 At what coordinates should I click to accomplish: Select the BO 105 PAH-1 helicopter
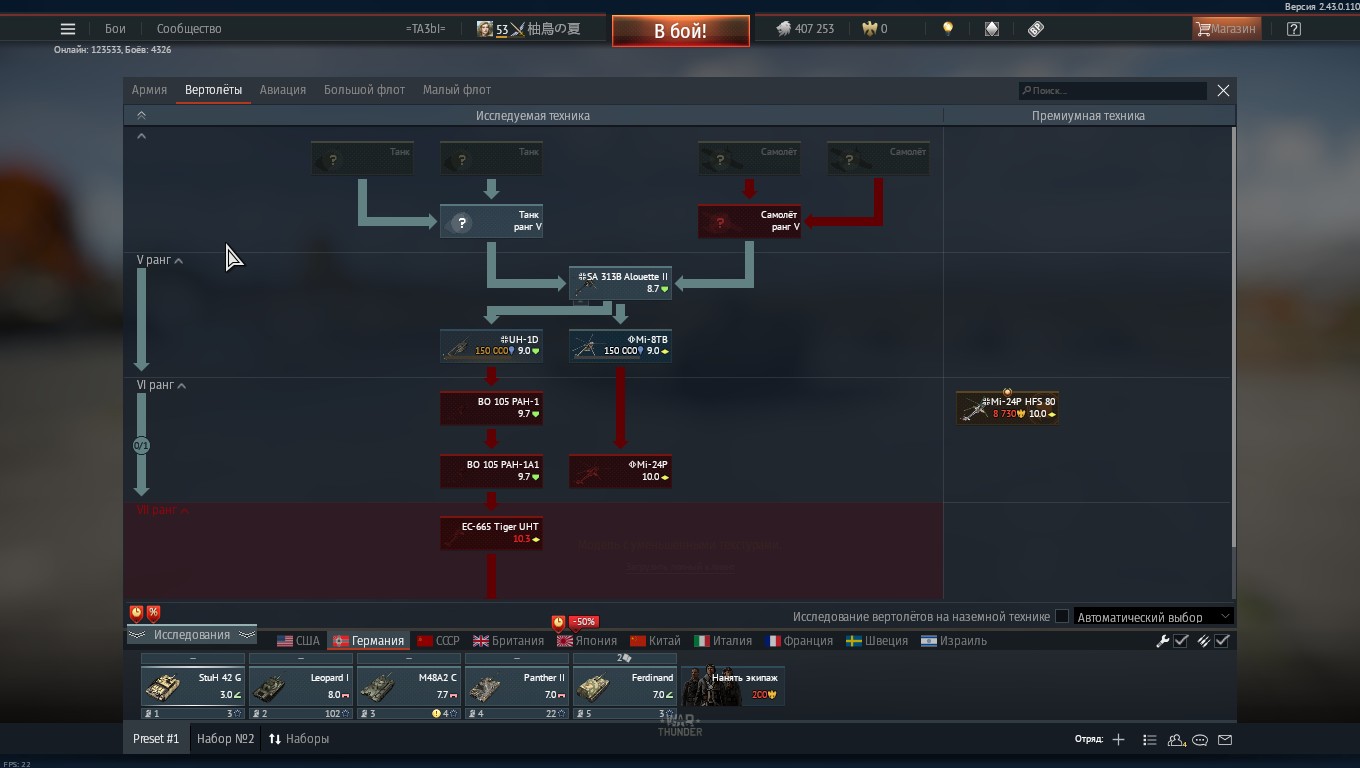[x=491, y=408]
